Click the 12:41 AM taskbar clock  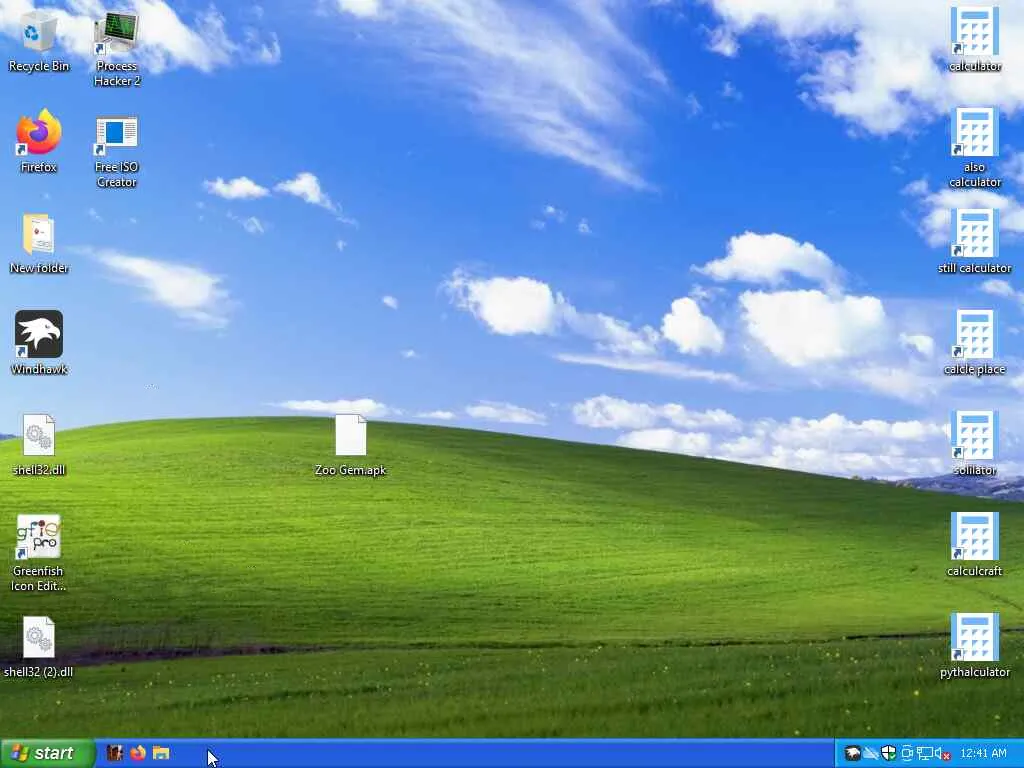pyautogui.click(x=984, y=754)
